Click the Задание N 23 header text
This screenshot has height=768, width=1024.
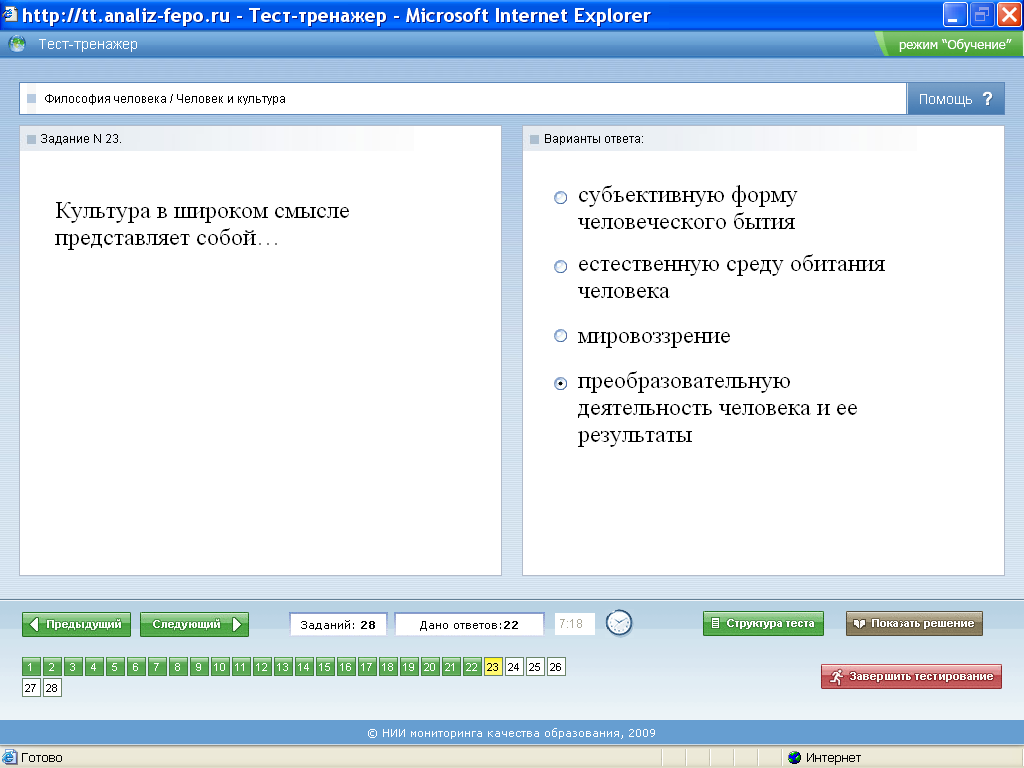coord(81,139)
